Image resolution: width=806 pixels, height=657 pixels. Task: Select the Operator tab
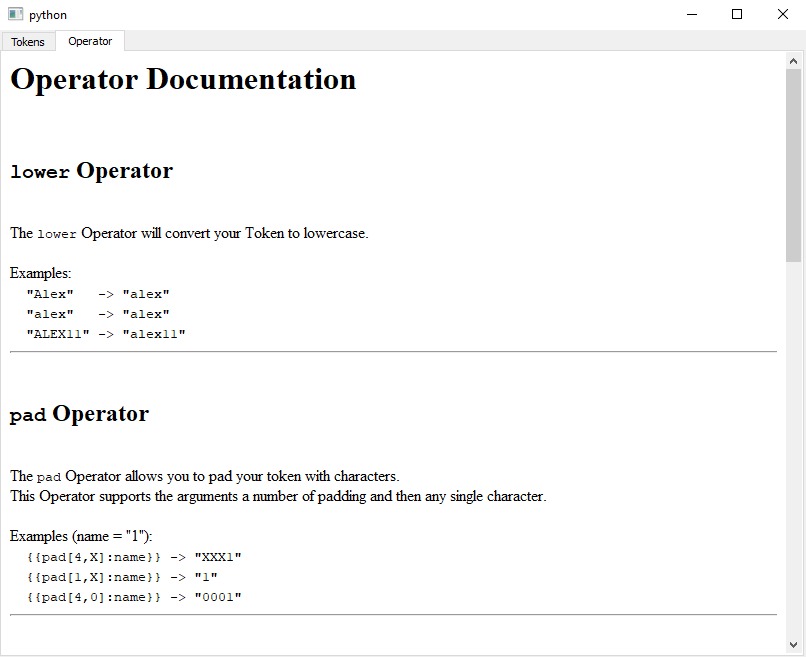90,41
